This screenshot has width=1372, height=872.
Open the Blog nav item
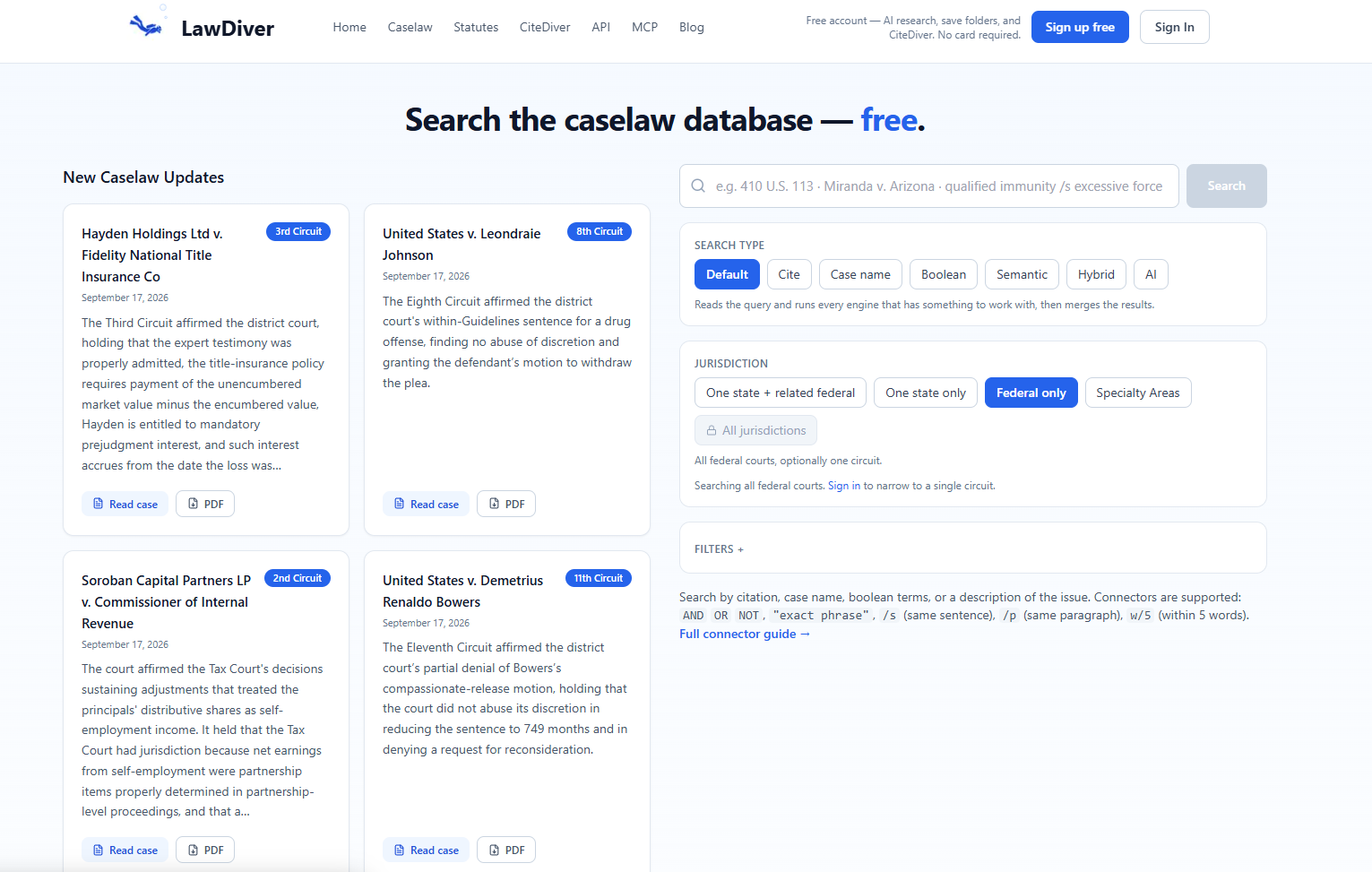coord(692,27)
